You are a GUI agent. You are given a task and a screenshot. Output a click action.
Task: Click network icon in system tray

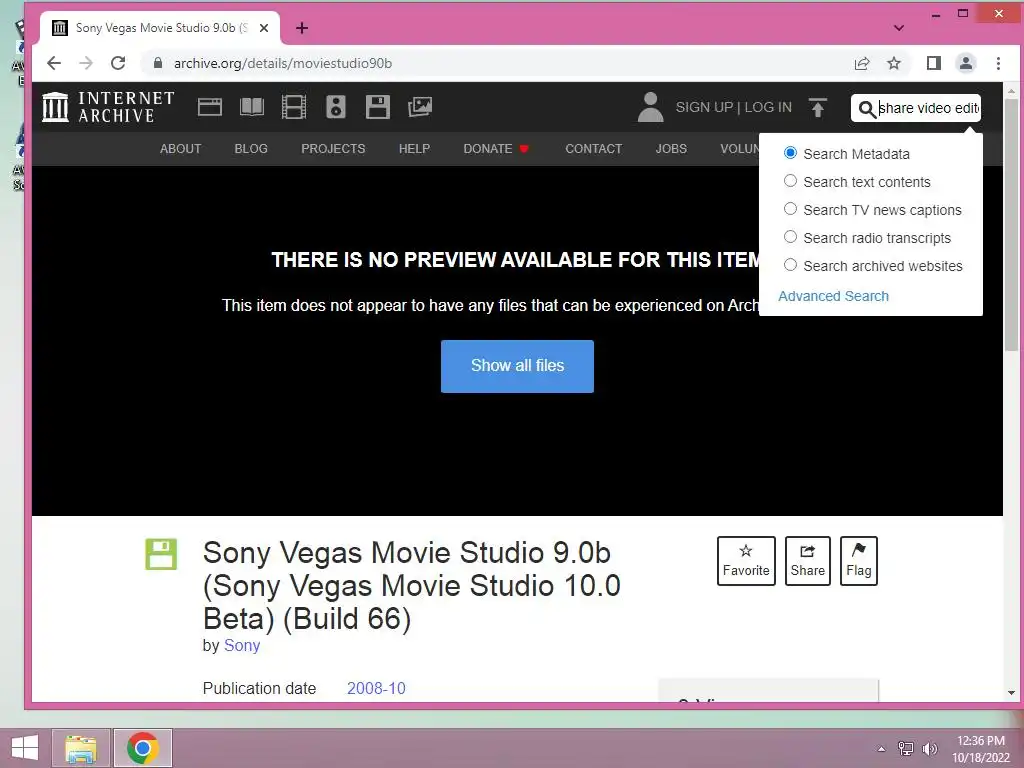pyautogui.click(x=906, y=749)
